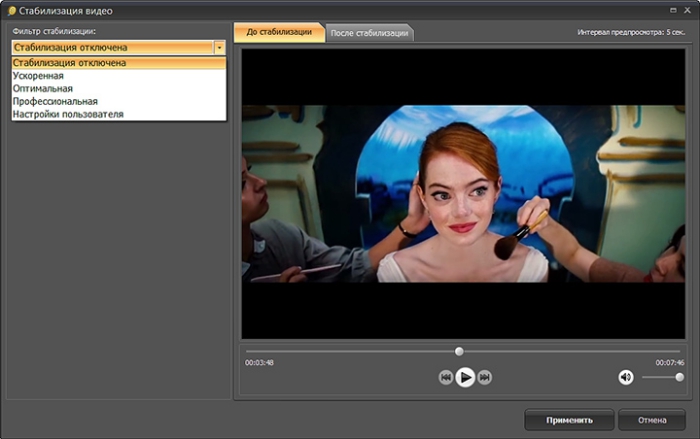Click 'Интервал предпросмотра: 5 сек.' text
The image size is (700, 439).
click(x=631, y=32)
